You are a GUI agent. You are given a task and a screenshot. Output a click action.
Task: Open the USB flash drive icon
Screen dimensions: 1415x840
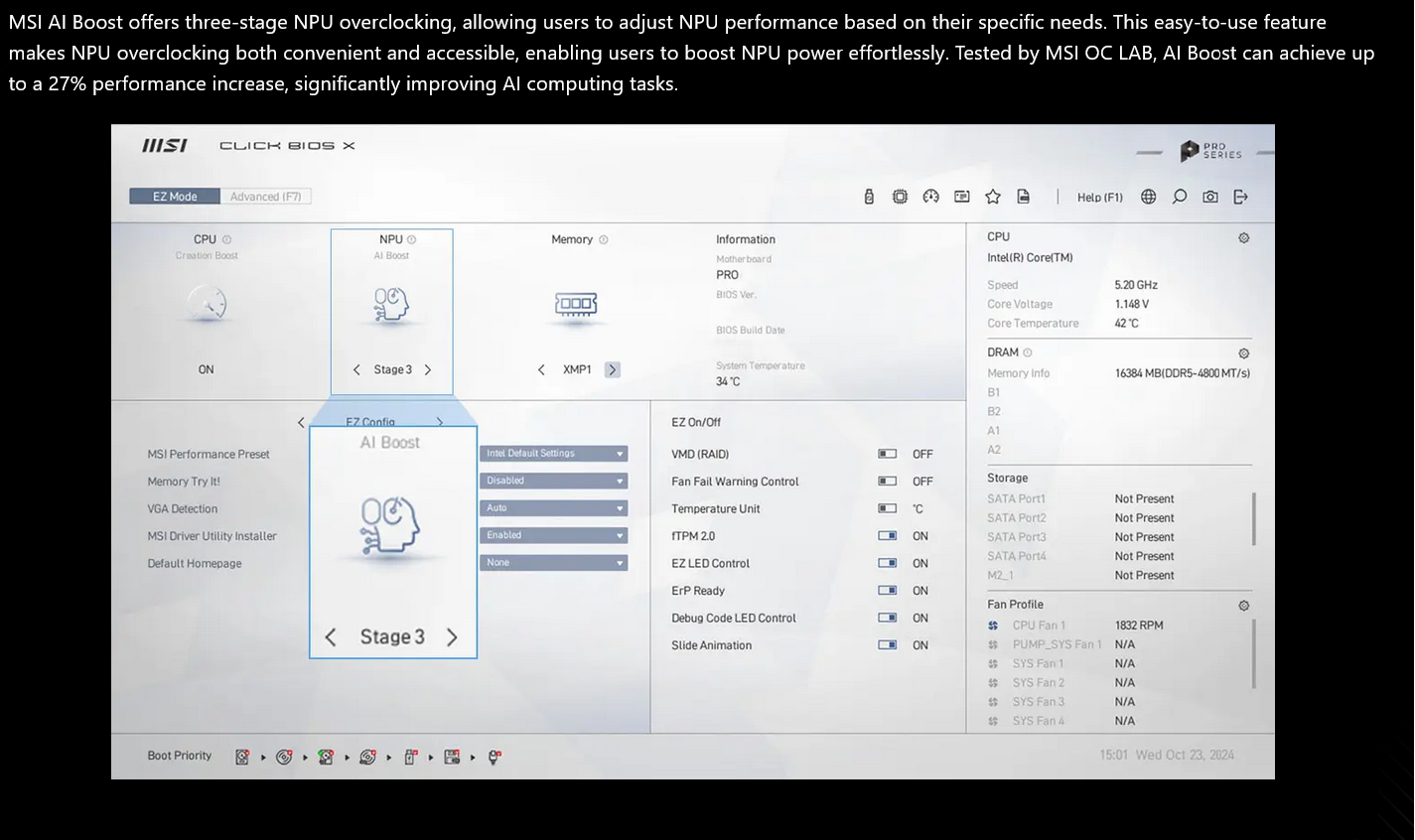(x=869, y=197)
